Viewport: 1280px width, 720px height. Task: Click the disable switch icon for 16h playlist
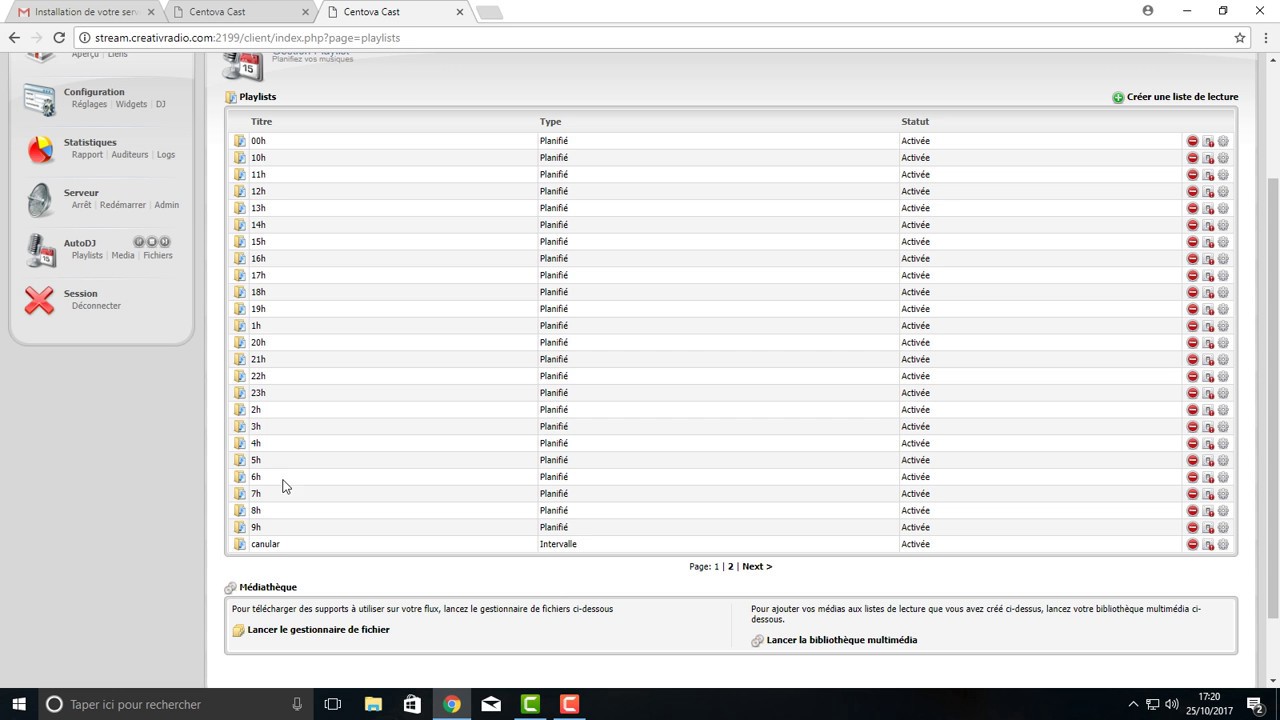(x=1208, y=259)
